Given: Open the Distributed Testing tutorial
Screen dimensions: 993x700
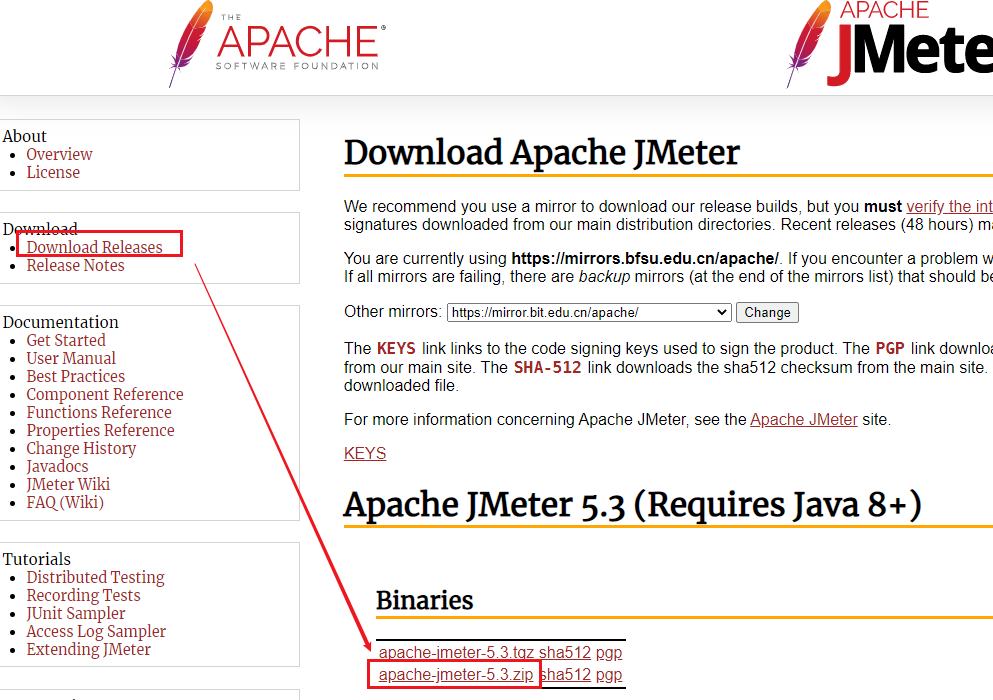Looking at the screenshot, I should click(x=95, y=577).
